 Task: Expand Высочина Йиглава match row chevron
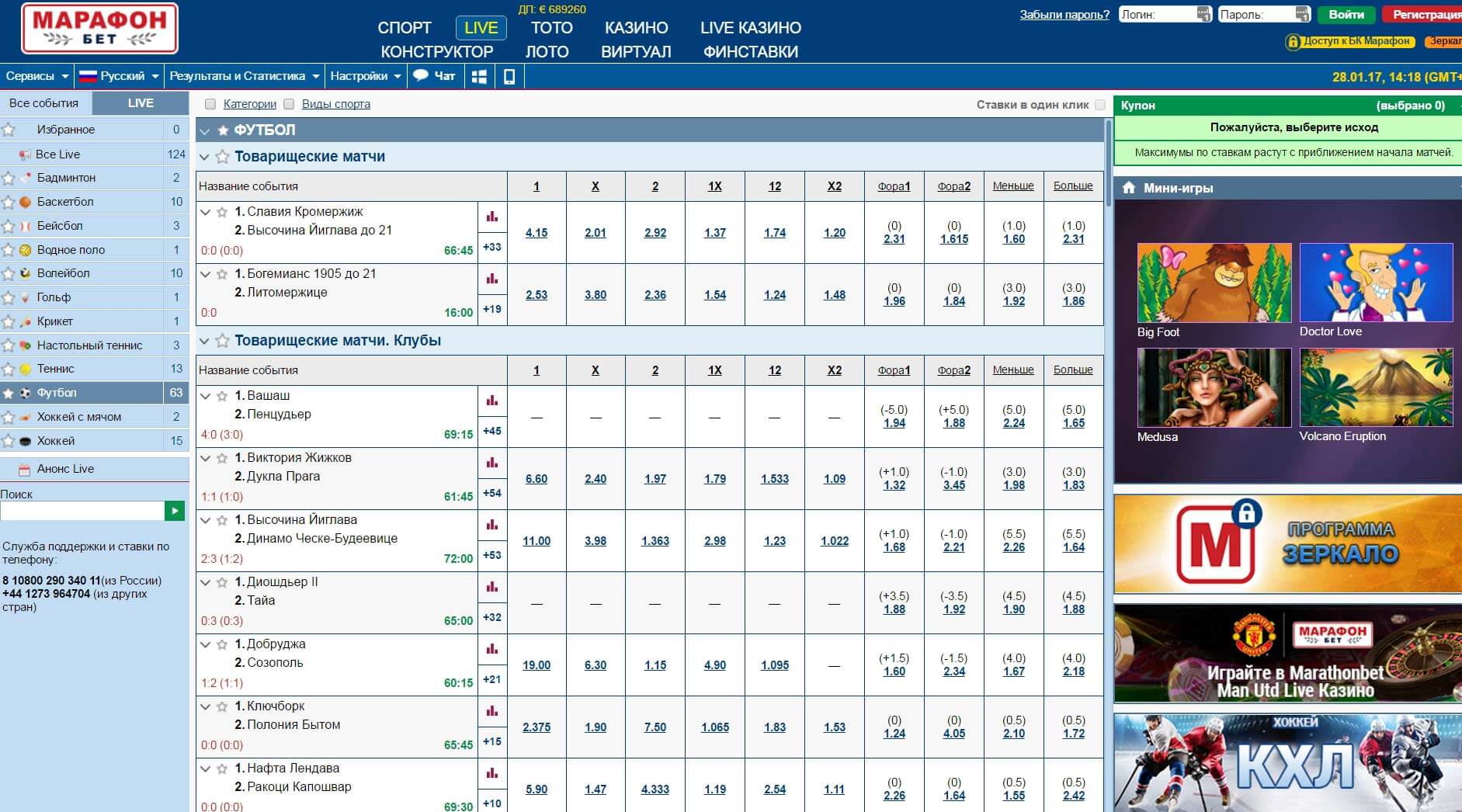click(206, 520)
